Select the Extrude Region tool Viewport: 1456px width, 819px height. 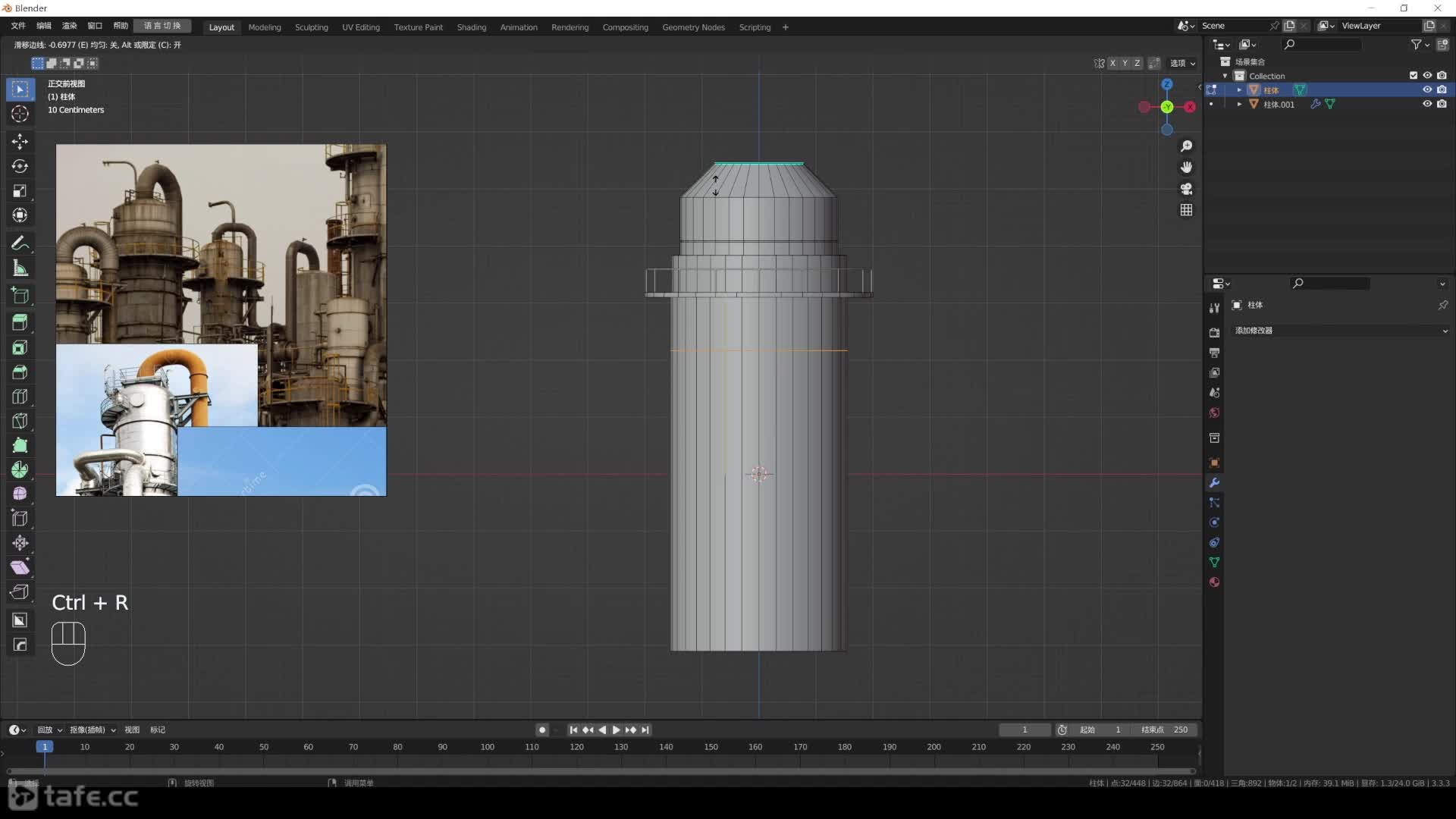20,323
